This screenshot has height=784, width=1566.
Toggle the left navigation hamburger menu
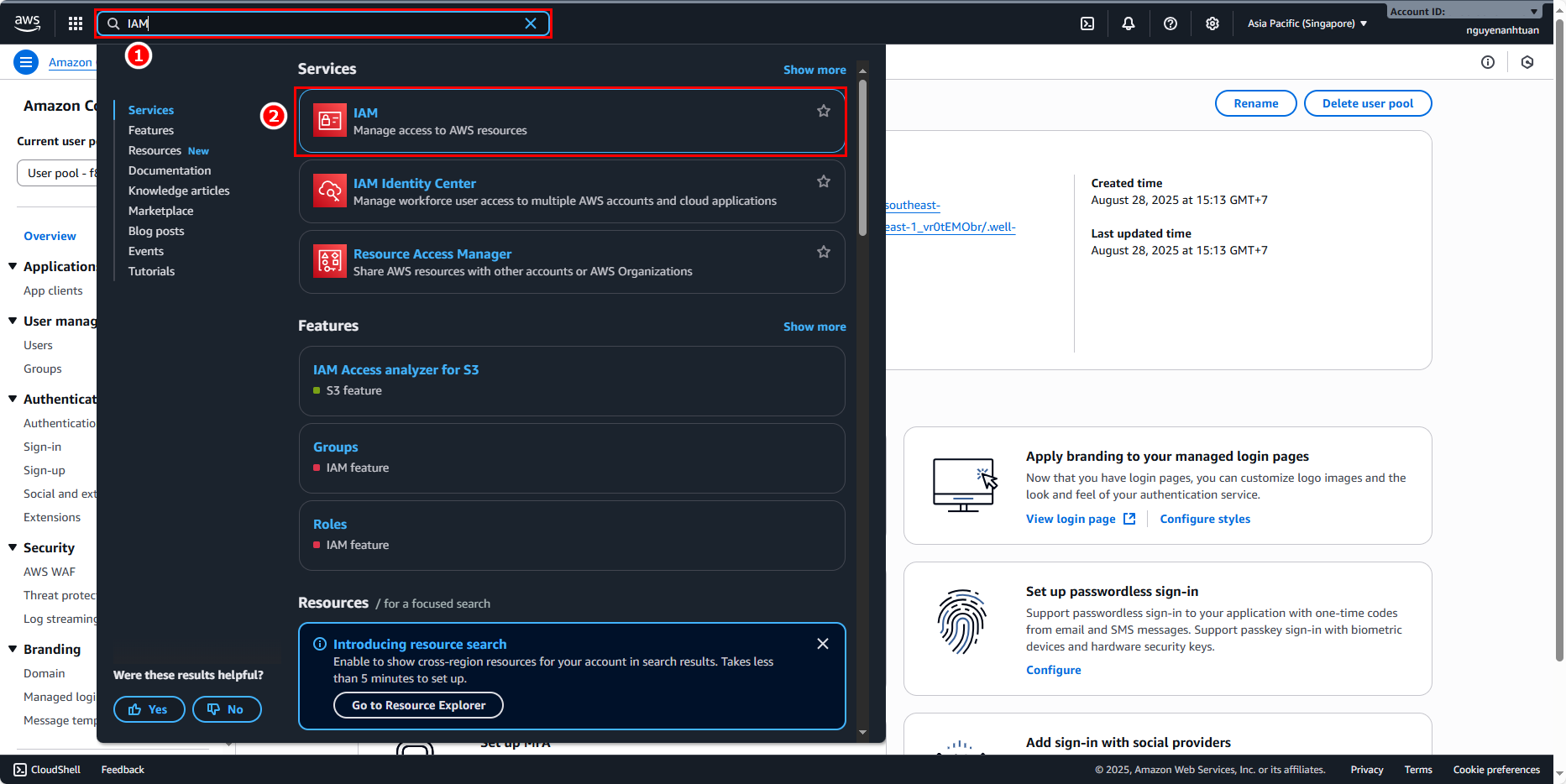[x=26, y=62]
